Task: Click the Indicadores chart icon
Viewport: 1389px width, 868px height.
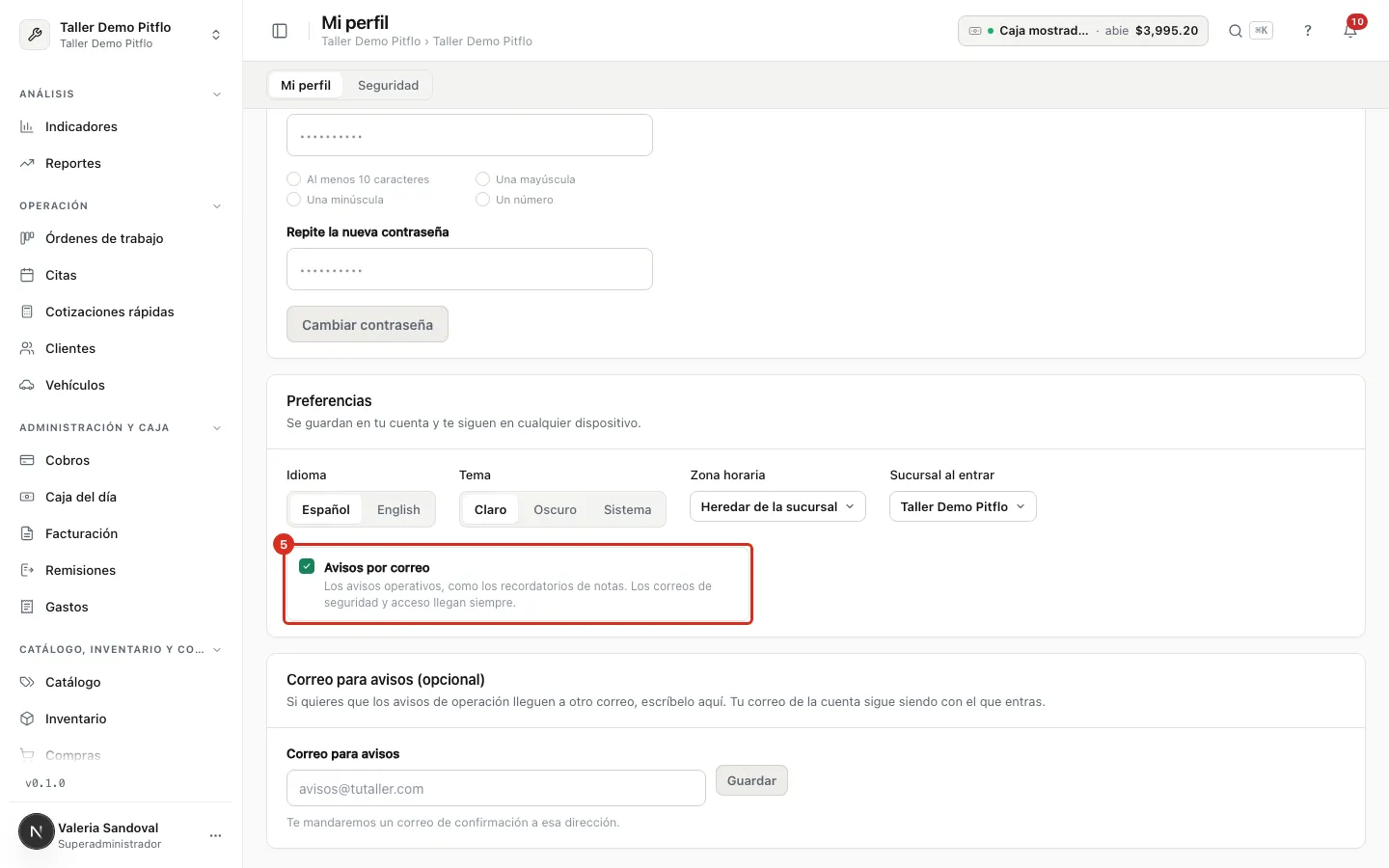Action: [x=27, y=126]
